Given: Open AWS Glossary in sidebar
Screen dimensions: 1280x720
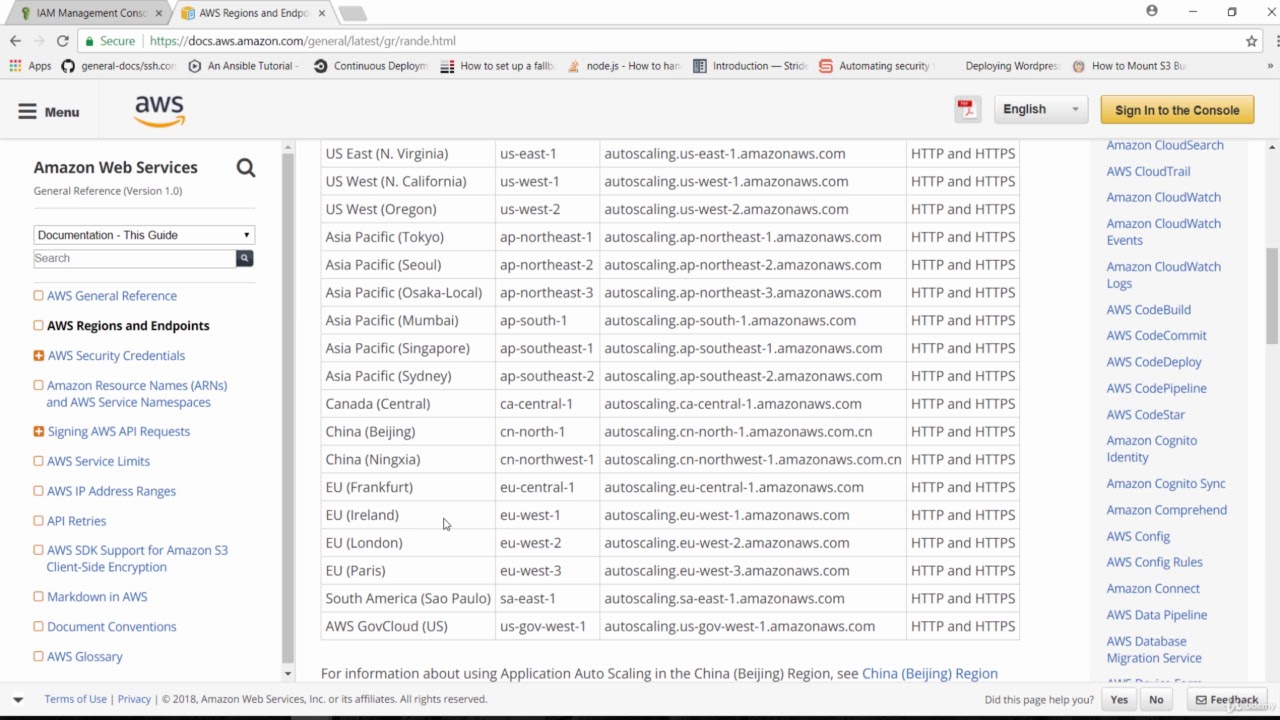Looking at the screenshot, I should (84, 657).
